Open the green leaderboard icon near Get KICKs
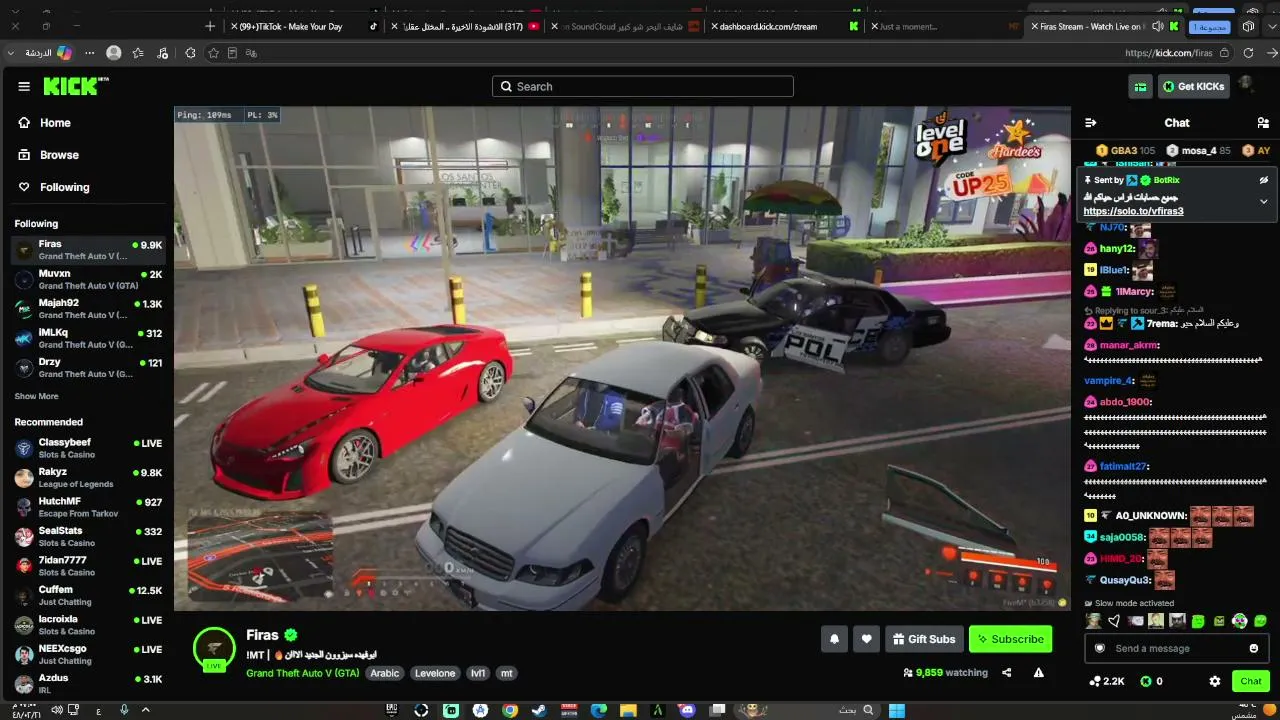Image resolution: width=1280 pixels, height=720 pixels. [1140, 87]
